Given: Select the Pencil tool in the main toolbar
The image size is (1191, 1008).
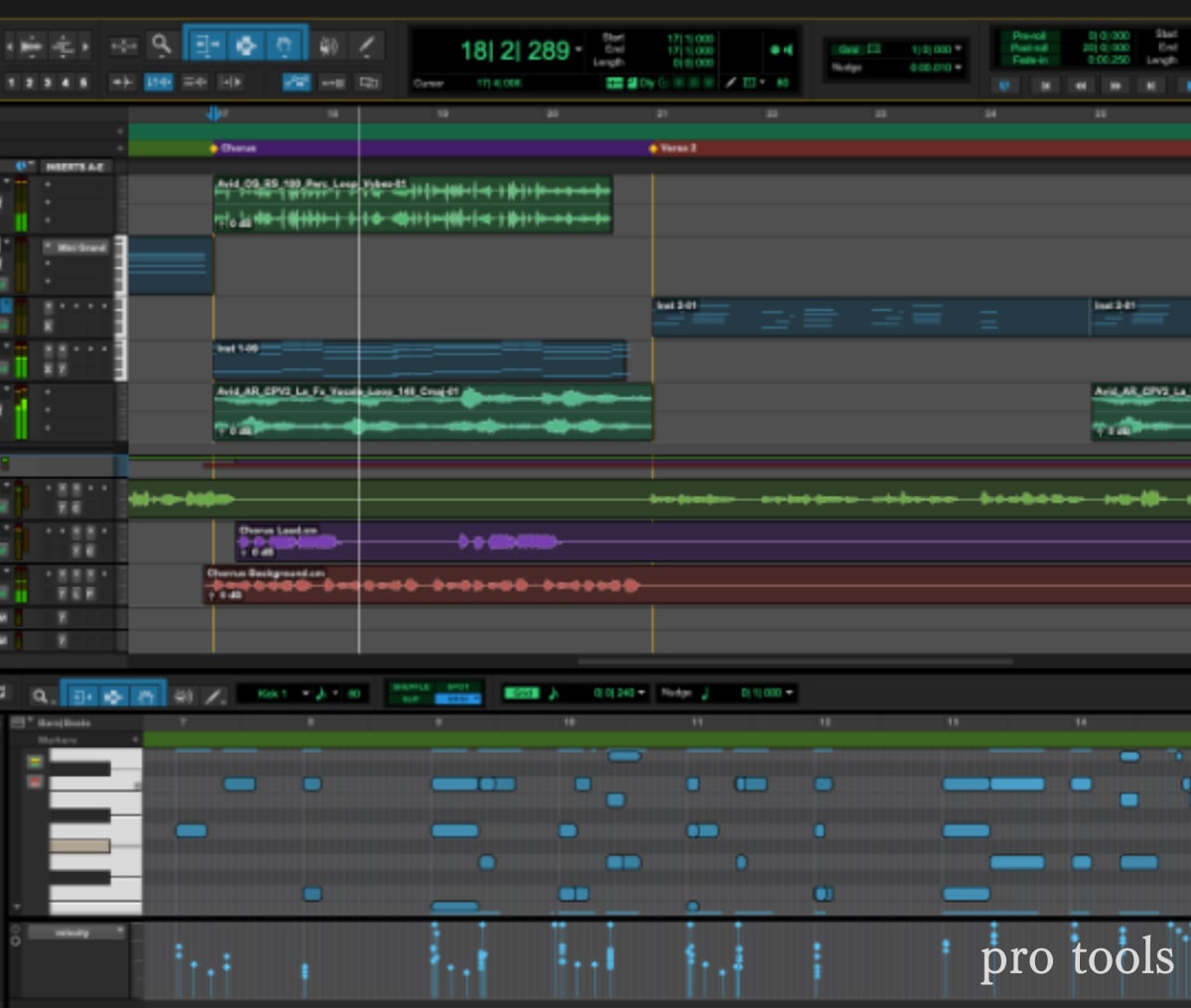Looking at the screenshot, I should click(x=366, y=46).
